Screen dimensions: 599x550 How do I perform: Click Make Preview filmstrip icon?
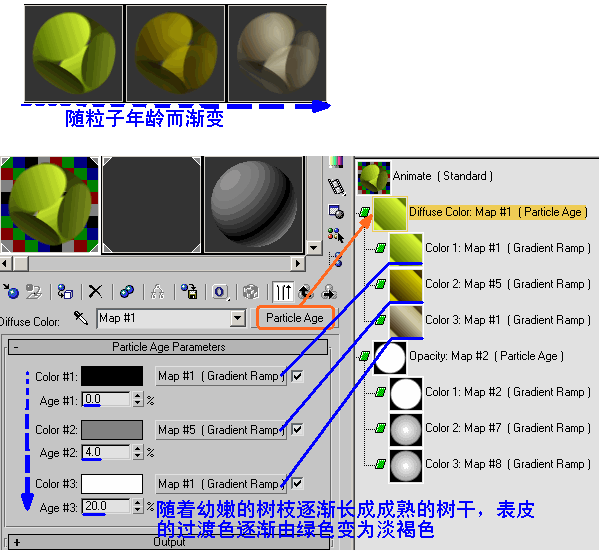[x=337, y=187]
